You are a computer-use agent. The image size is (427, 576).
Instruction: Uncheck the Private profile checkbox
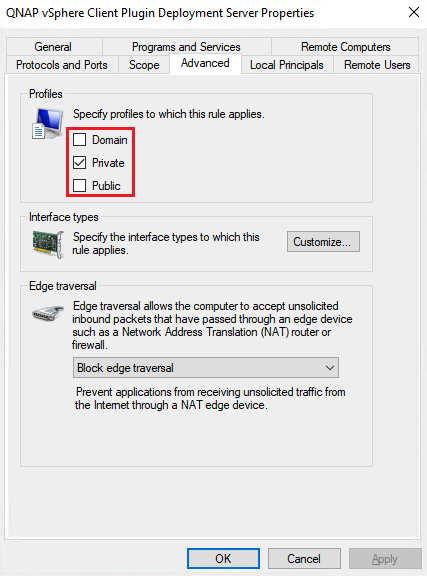[79, 163]
